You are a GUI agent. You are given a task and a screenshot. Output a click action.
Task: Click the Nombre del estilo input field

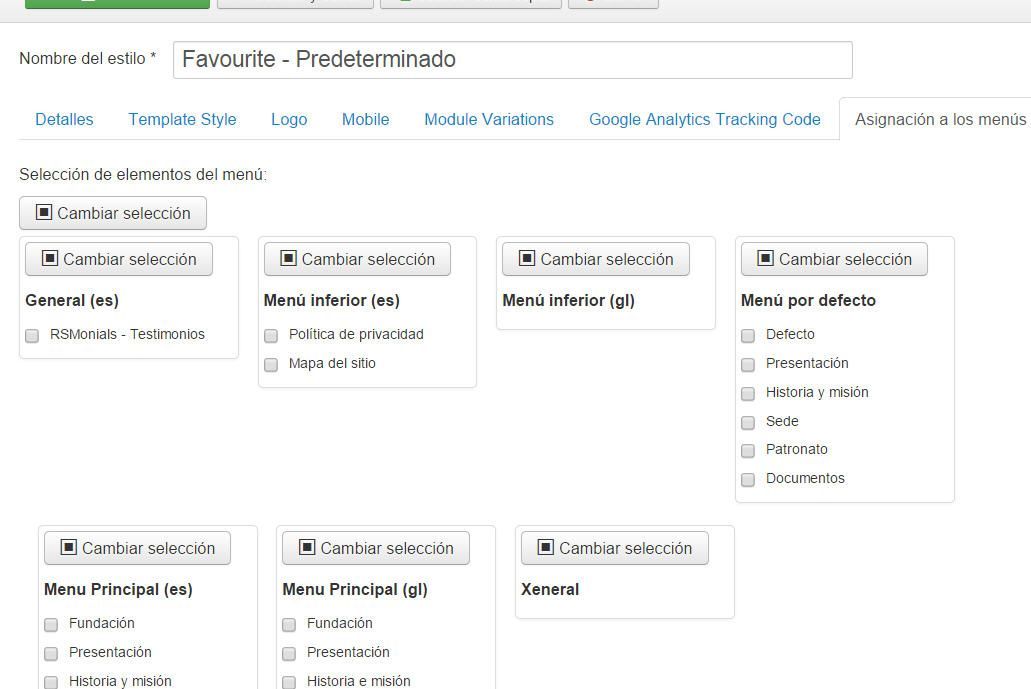point(513,60)
